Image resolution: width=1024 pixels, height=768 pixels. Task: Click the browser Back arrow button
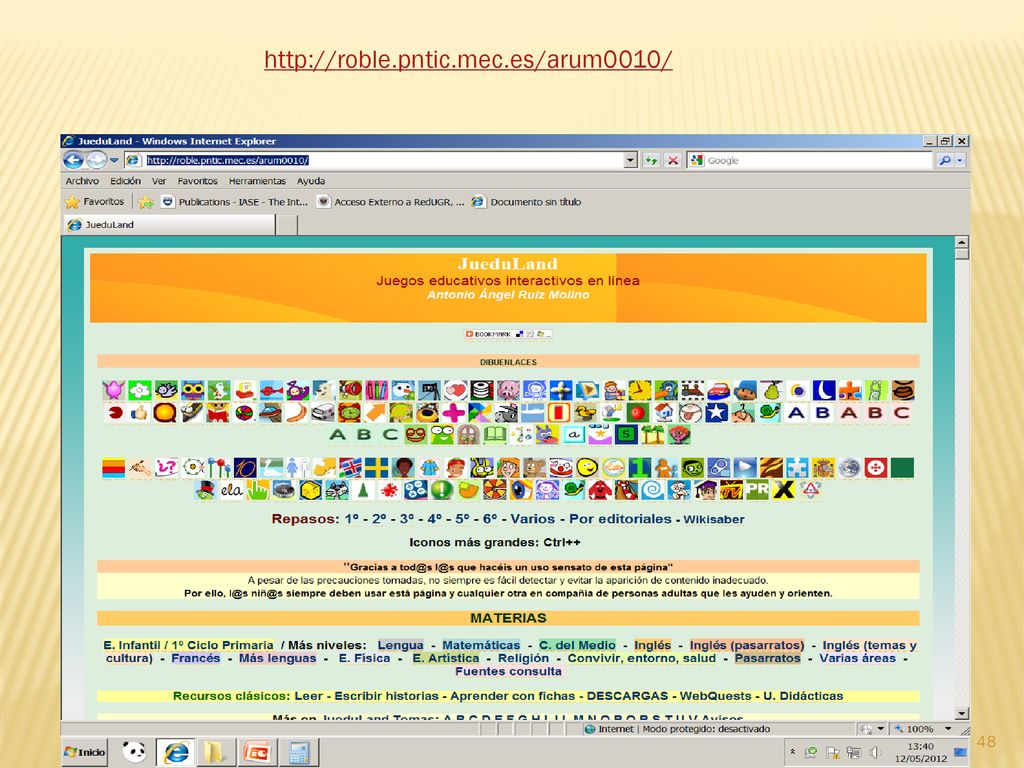73,160
